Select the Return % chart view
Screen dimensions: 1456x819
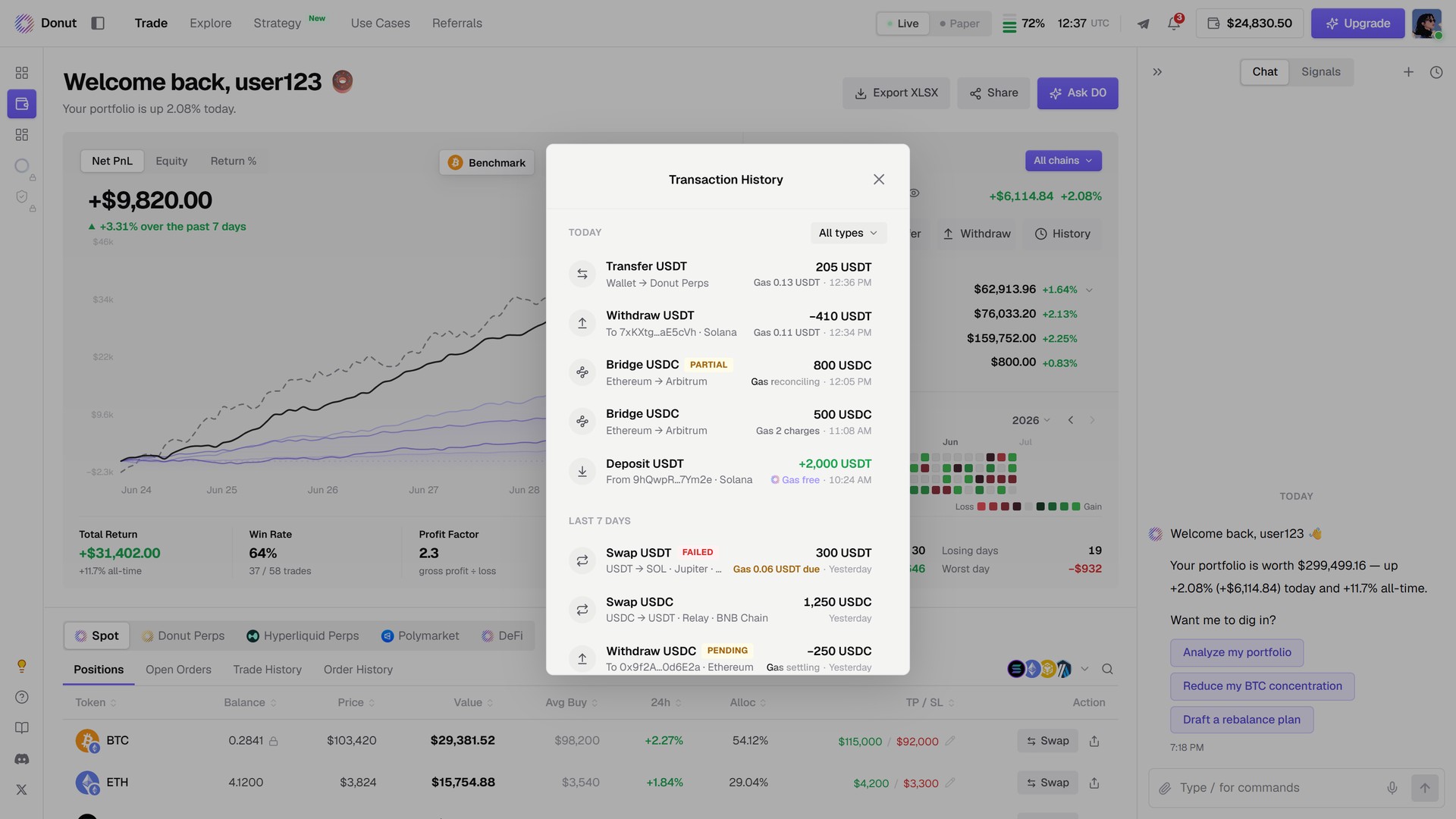[x=233, y=161]
